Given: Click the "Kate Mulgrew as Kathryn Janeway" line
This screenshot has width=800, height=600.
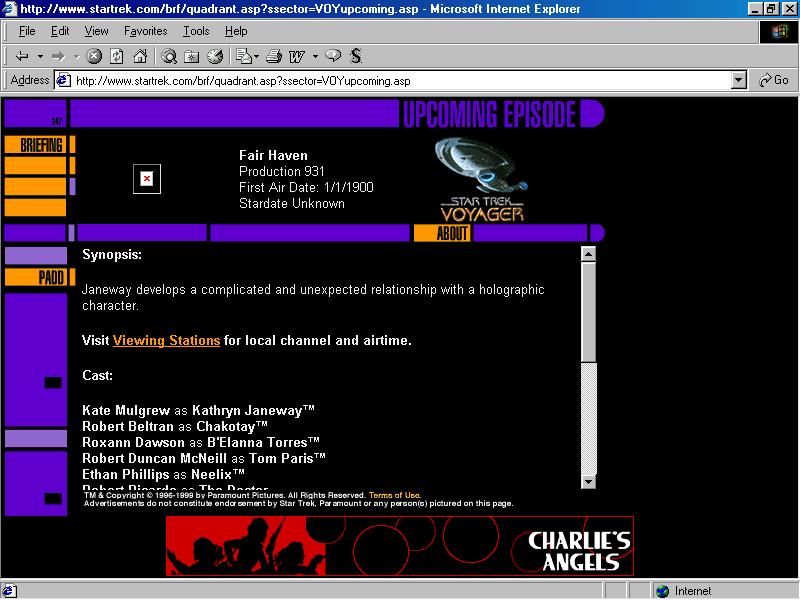Looking at the screenshot, I should point(198,411).
